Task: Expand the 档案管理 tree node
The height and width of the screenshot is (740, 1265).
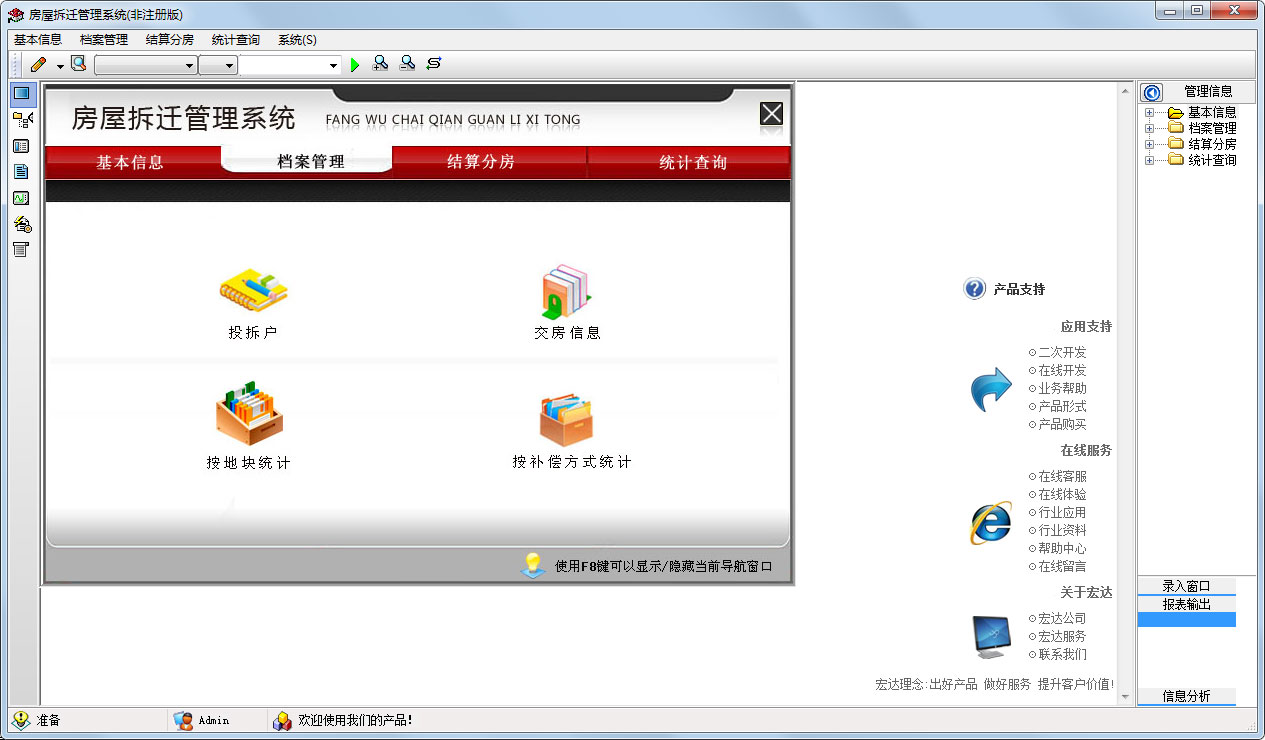Action: pos(1150,129)
